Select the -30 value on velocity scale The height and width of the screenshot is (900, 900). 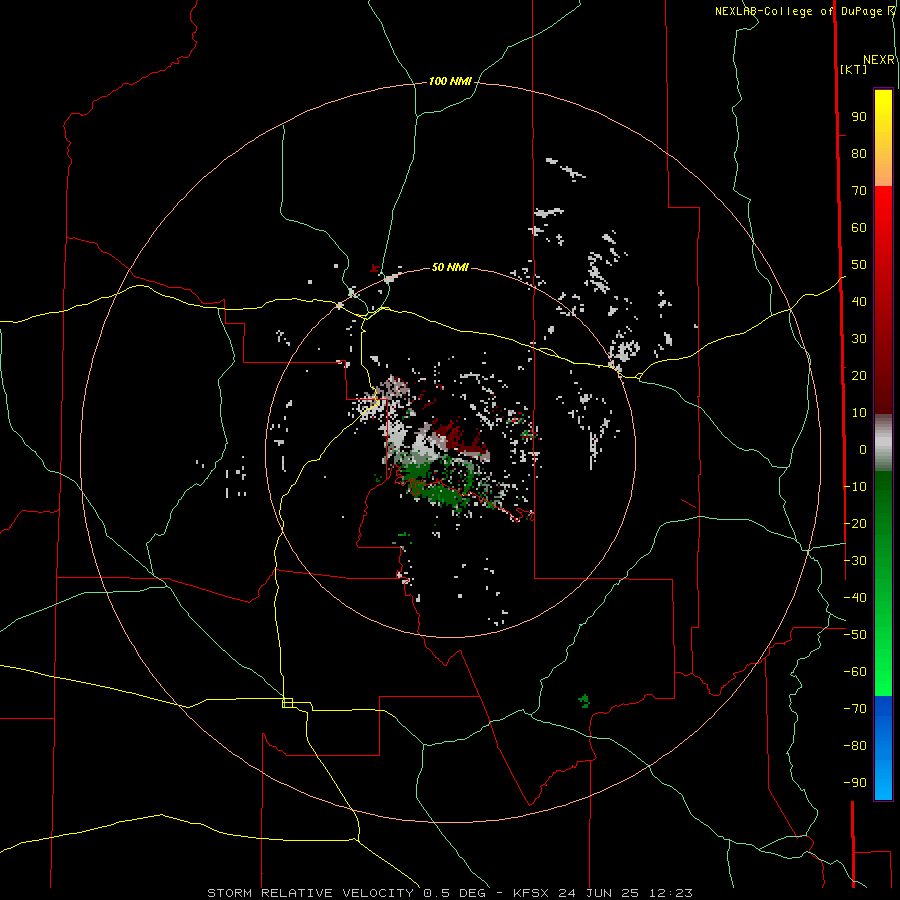(855, 561)
